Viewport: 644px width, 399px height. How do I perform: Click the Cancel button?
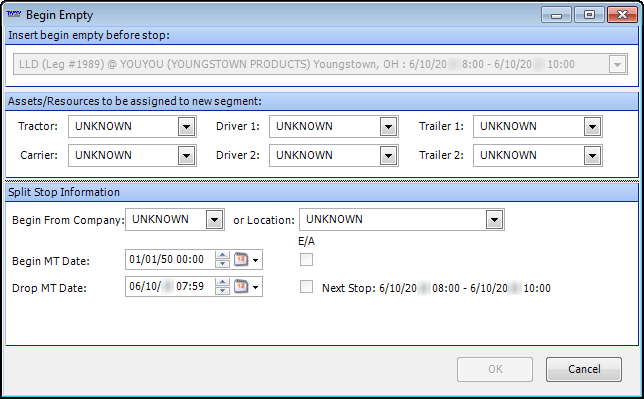(584, 369)
